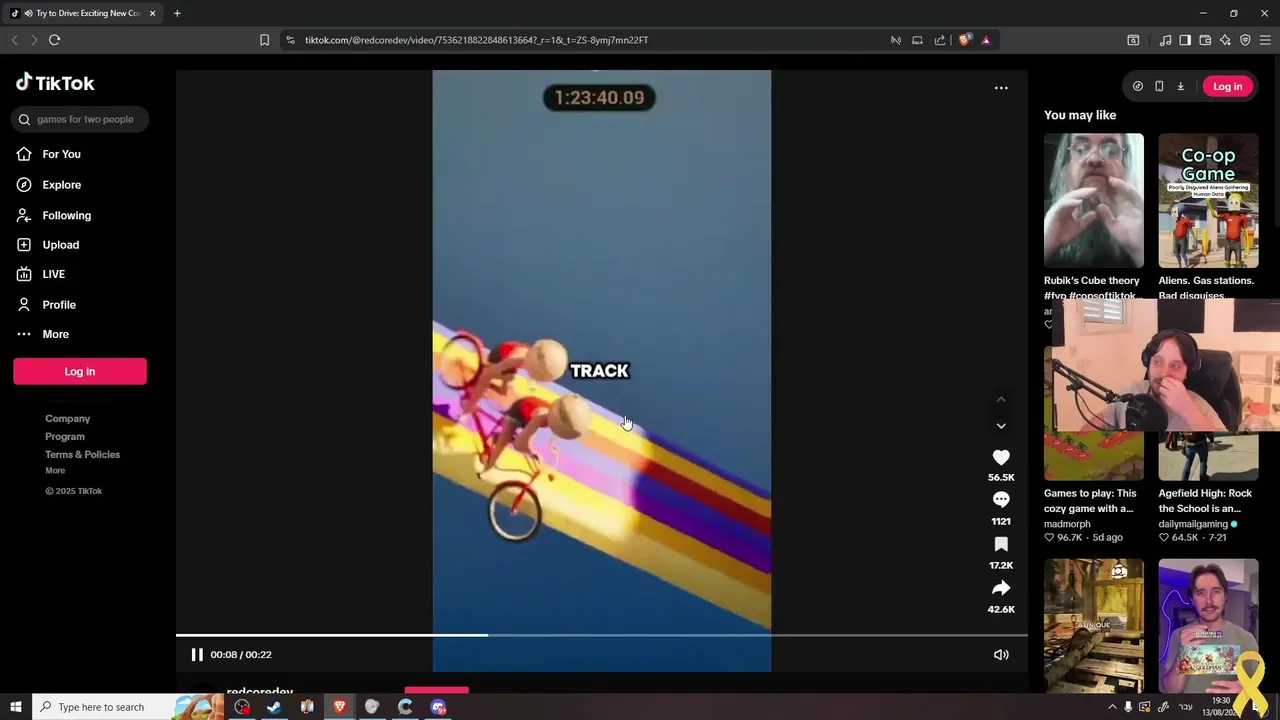Pause the video playback
Image resolution: width=1280 pixels, height=720 pixels.
[x=197, y=655]
